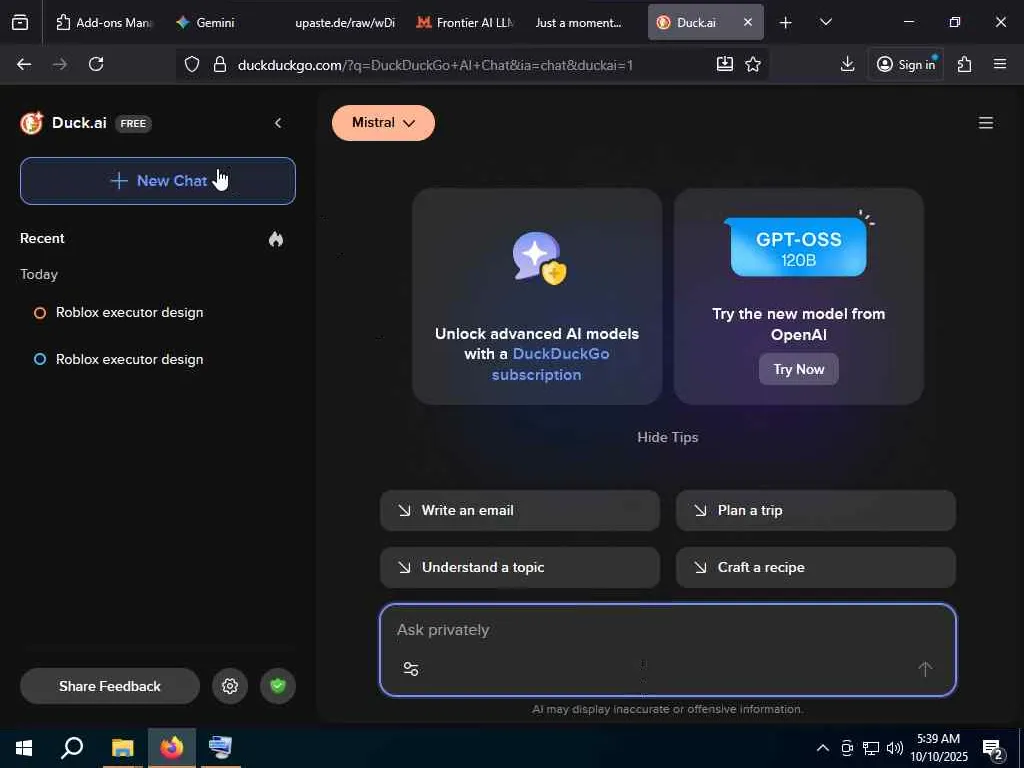Image resolution: width=1024 pixels, height=768 pixels.
Task: Click the Try Now button for GPT-OSS
Action: [x=799, y=369]
